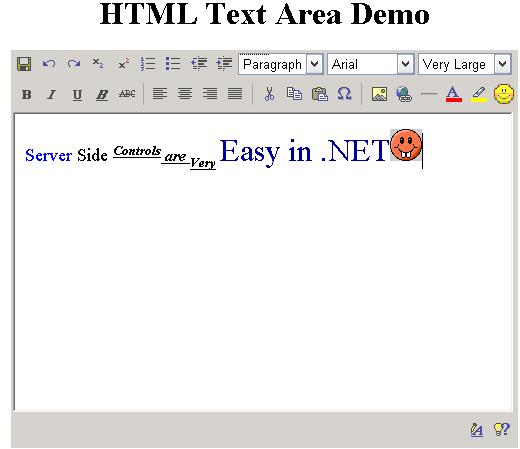This screenshot has width=520, height=449.
Task: Insert a bulleted list
Action: pos(173,64)
